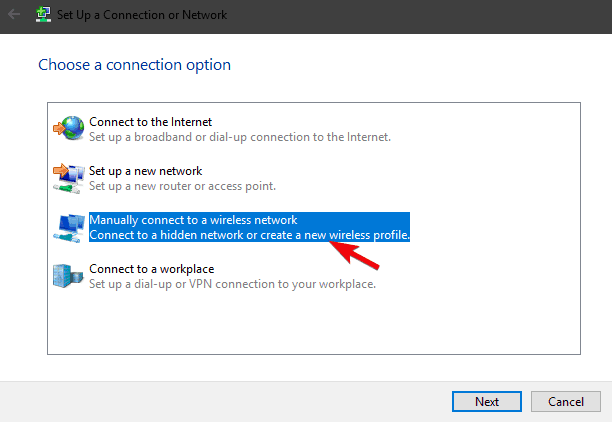Click the new router or access point description
This screenshot has width=612, height=422.
[x=182, y=186]
